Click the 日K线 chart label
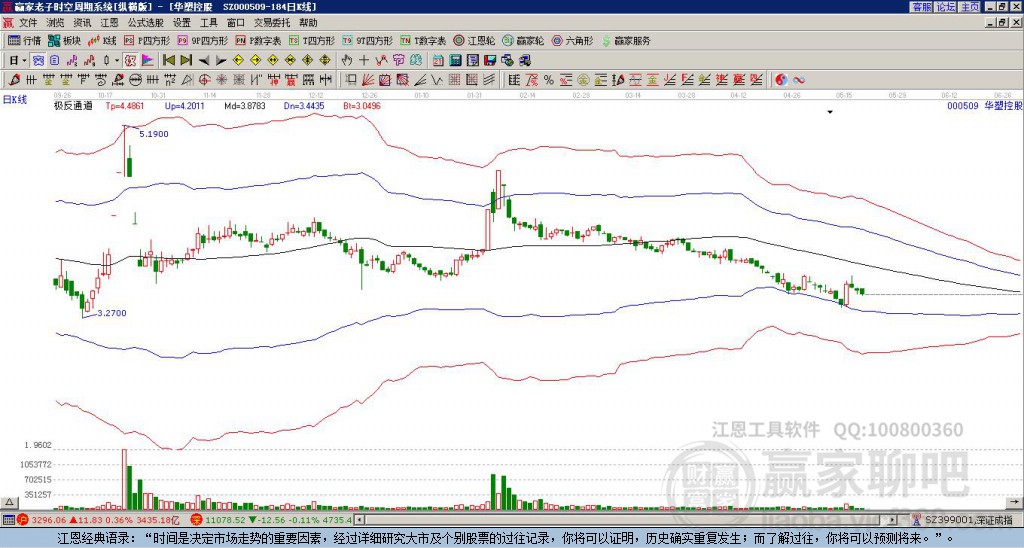The image size is (1024, 548). coord(16,100)
